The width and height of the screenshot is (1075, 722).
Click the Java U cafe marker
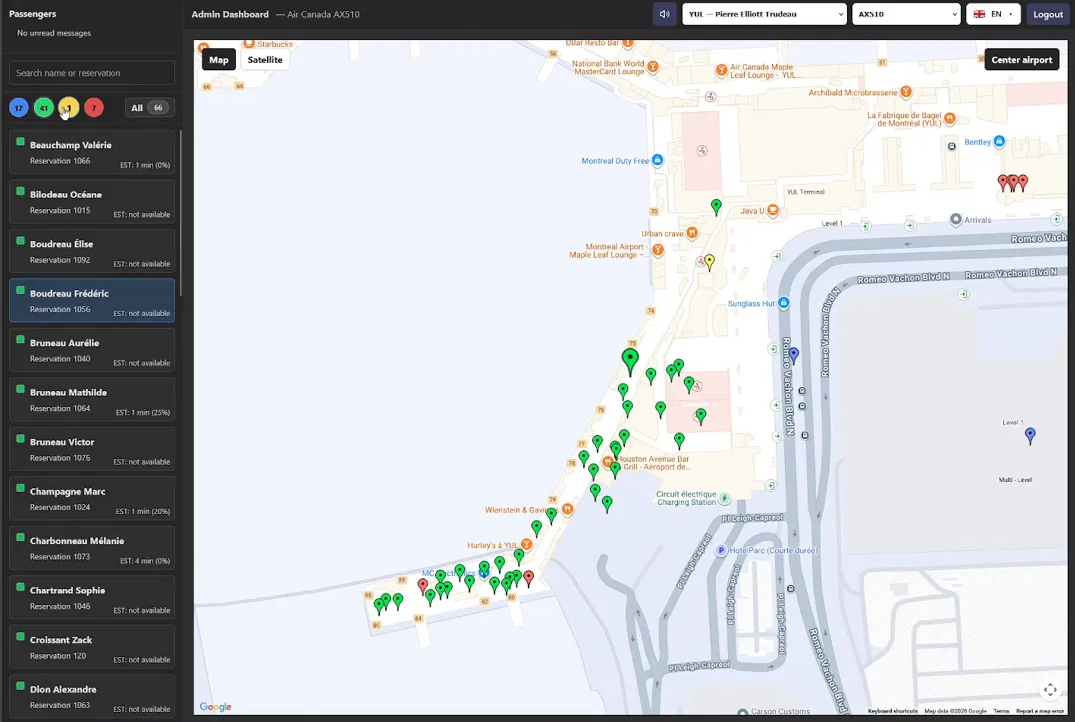[x=773, y=210]
